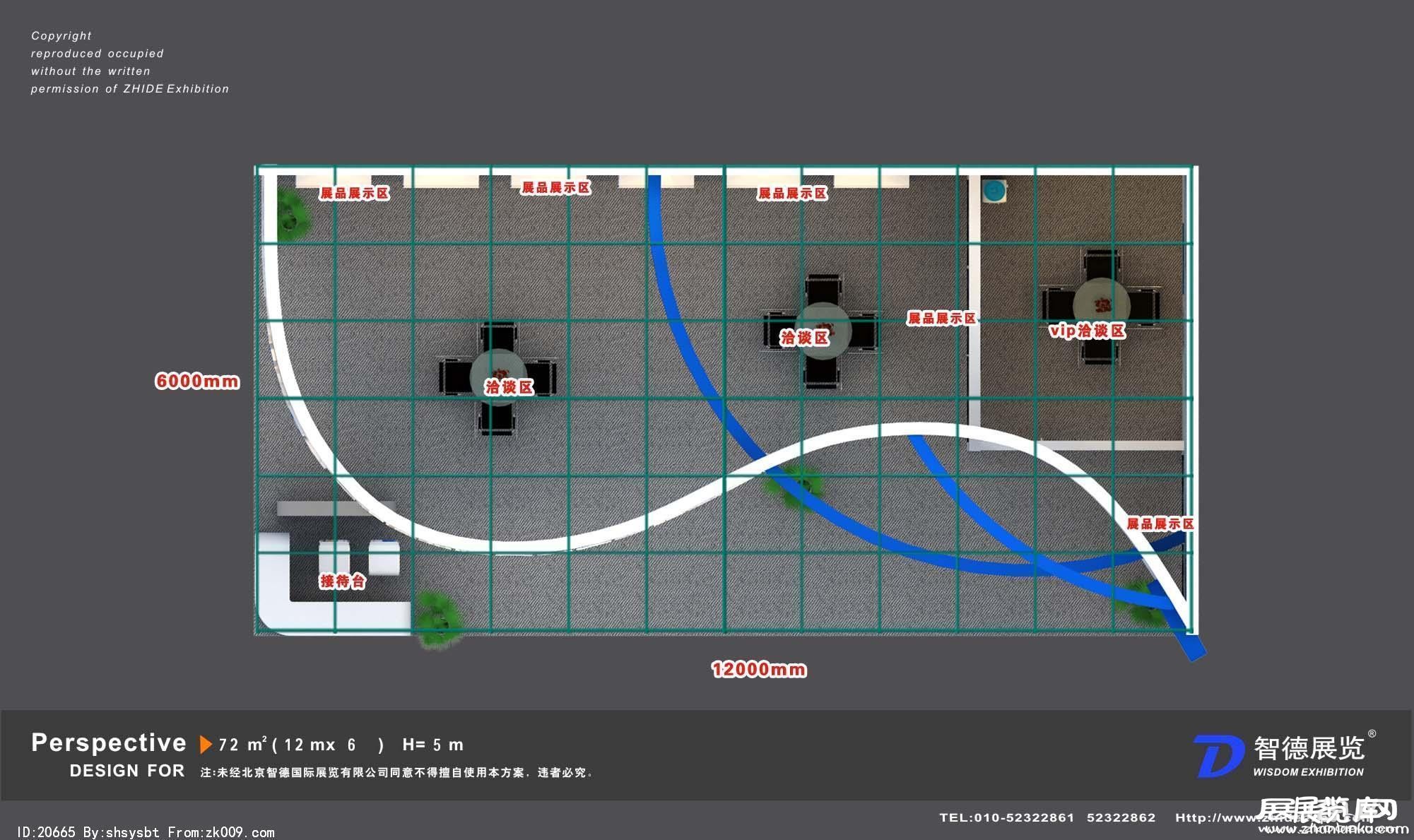Click the 6000mm height dimension label
This screenshot has height=840, width=1414.
(x=197, y=381)
